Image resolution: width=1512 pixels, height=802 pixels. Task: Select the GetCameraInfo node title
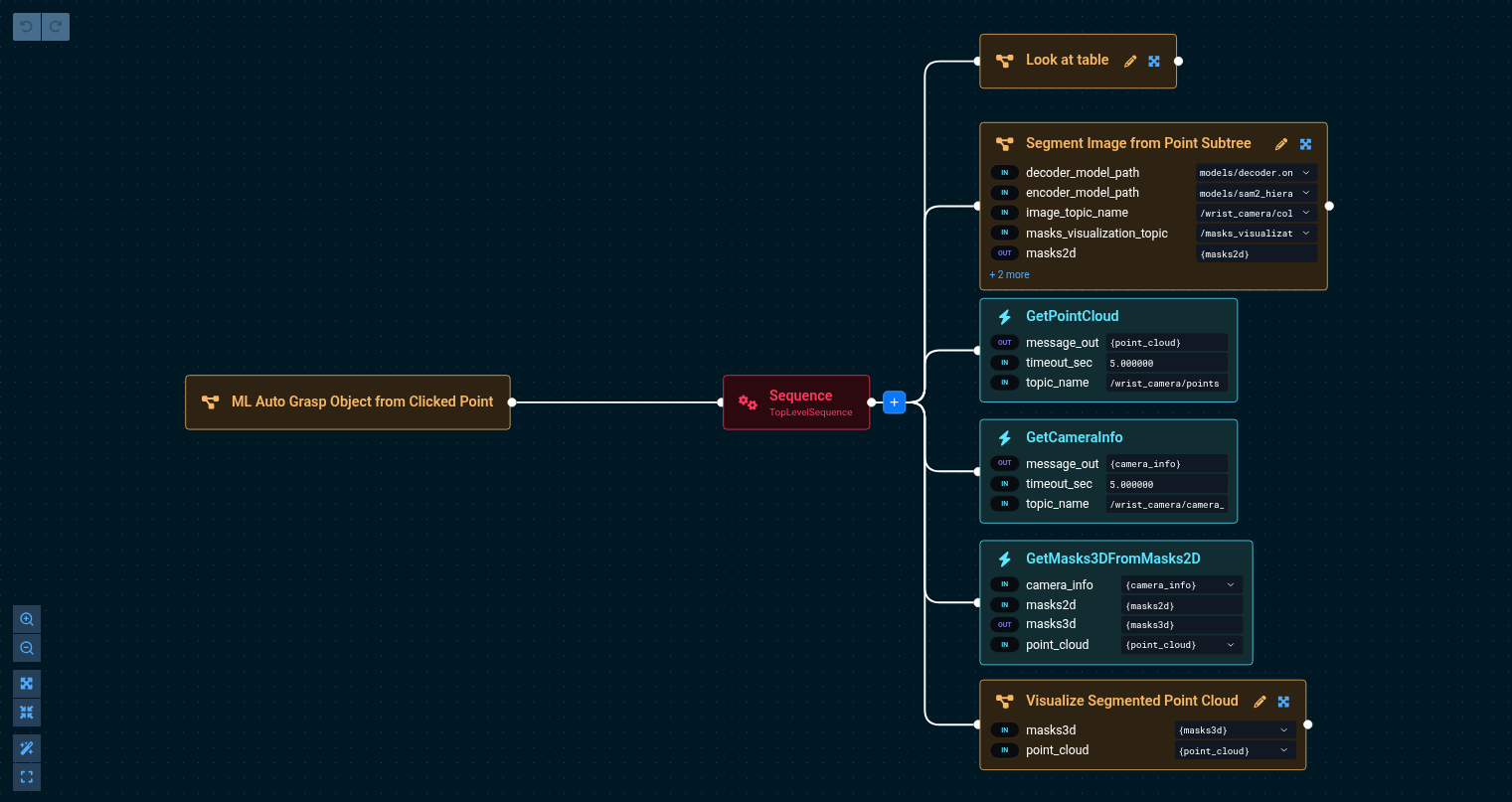click(1075, 437)
